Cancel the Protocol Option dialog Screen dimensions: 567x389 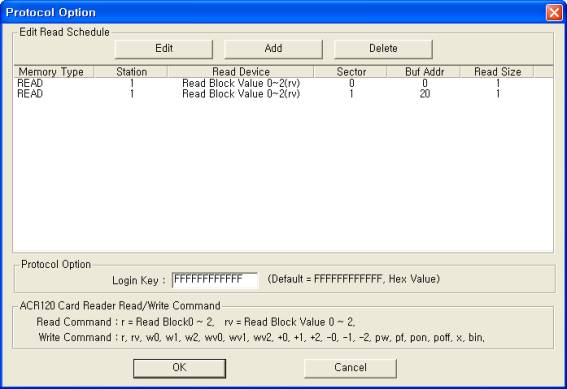350,368
